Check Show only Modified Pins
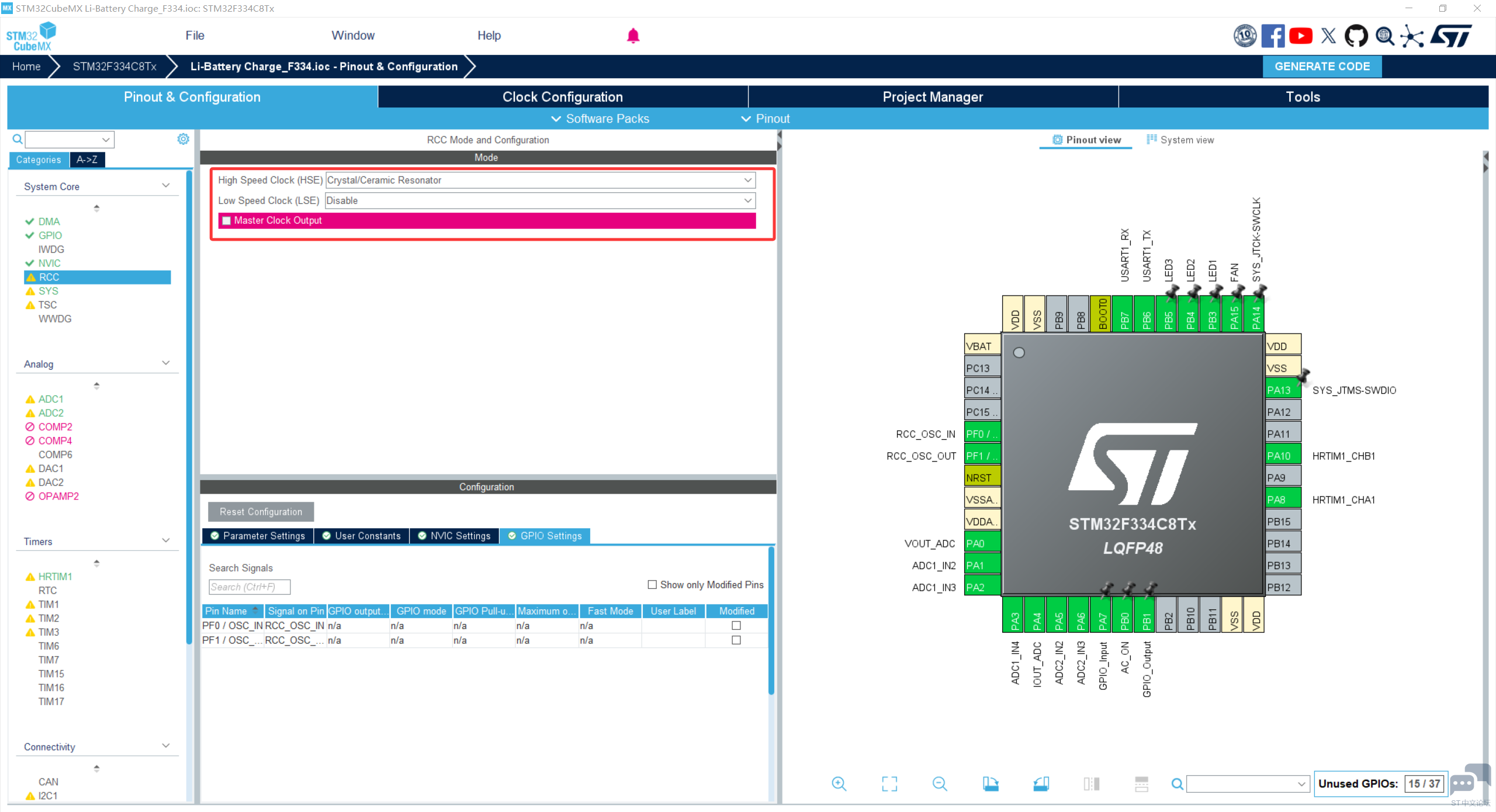 [x=652, y=584]
